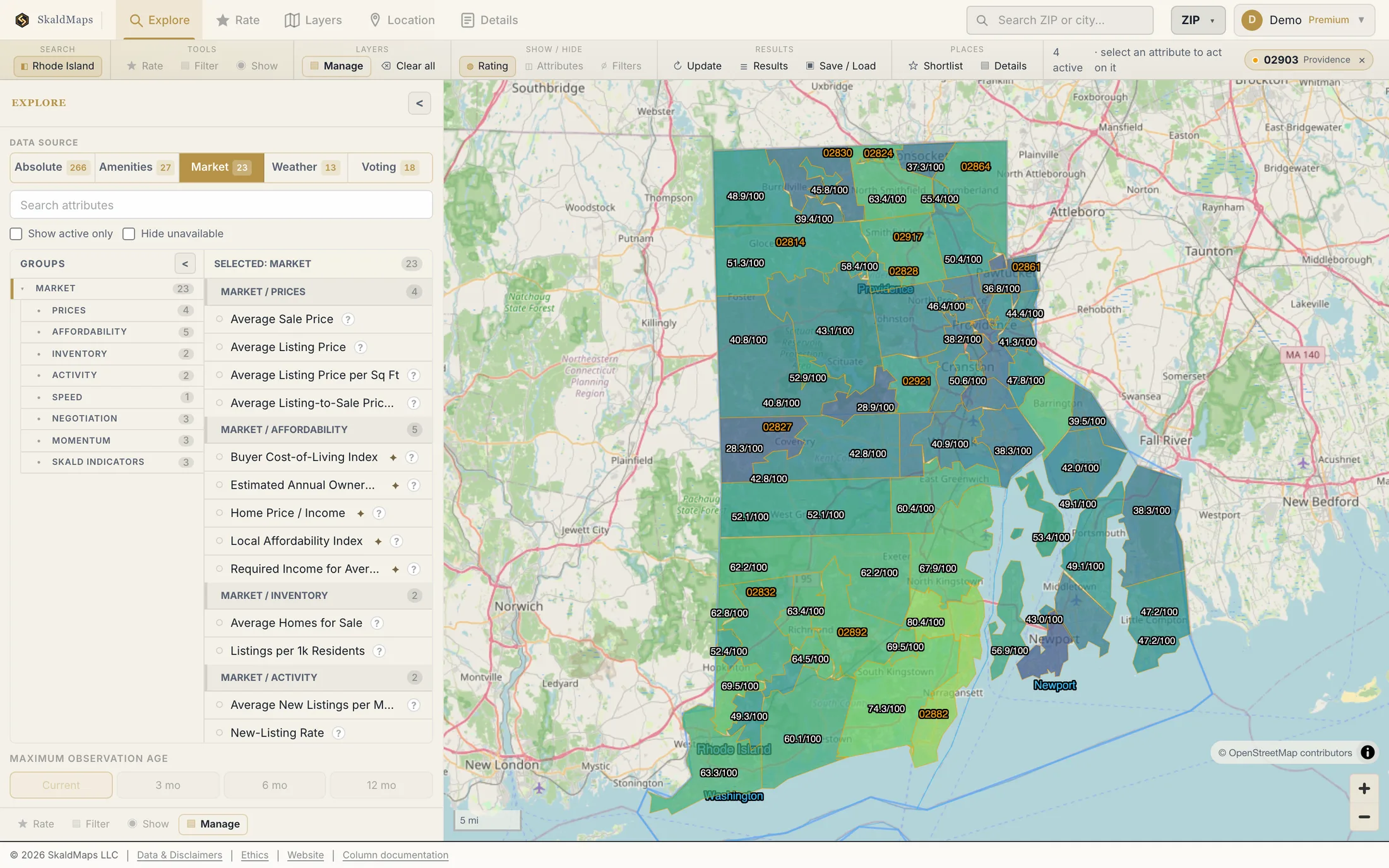Open the map attribution info icon
The image size is (1389, 868).
pos(1368,752)
